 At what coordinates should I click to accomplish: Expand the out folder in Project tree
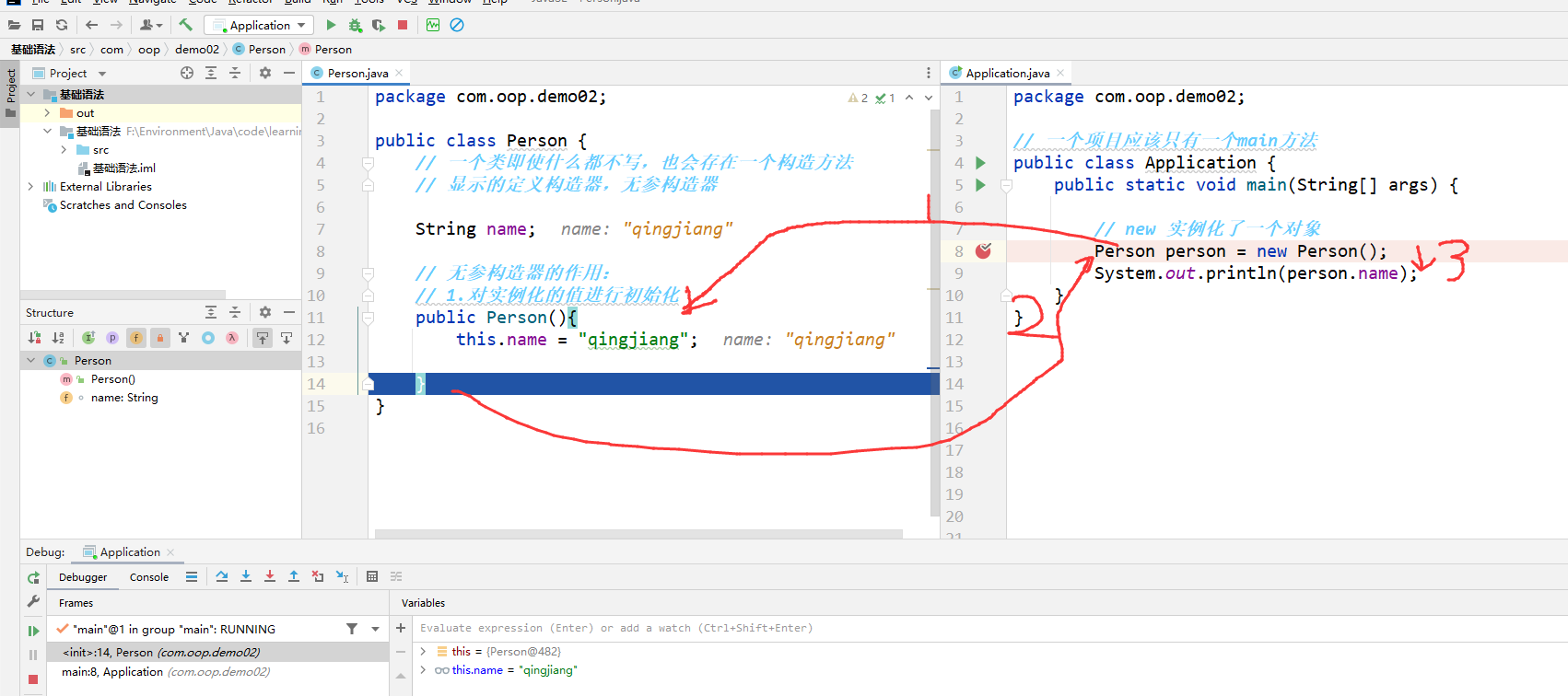47,112
